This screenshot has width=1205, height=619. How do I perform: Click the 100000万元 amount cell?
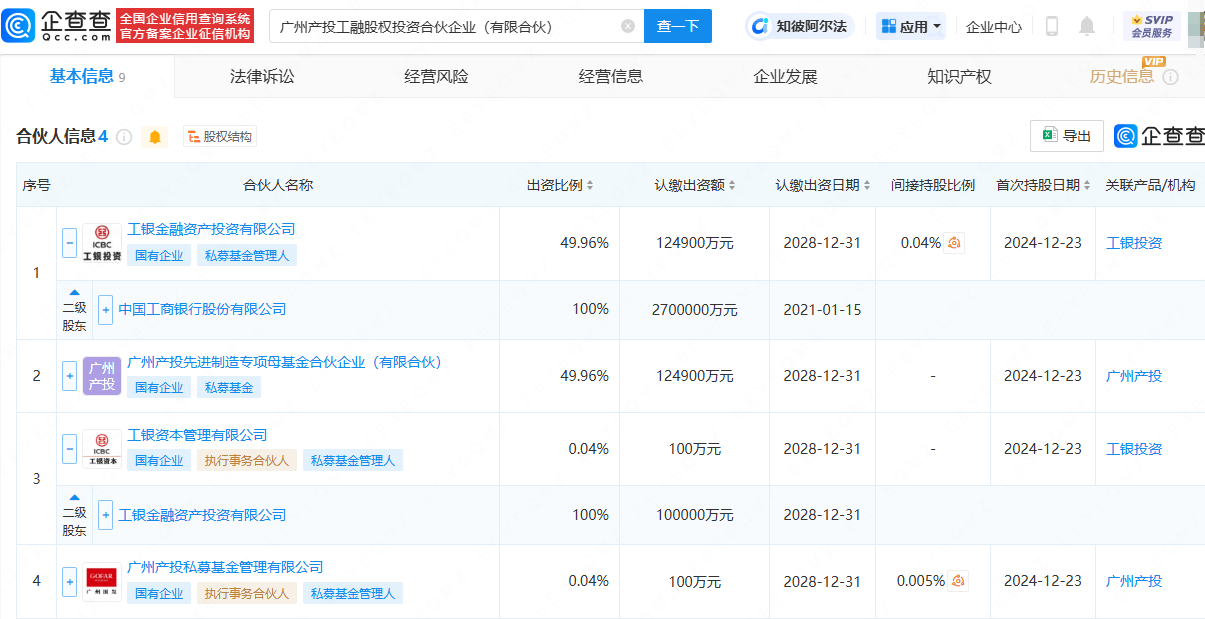(x=695, y=515)
